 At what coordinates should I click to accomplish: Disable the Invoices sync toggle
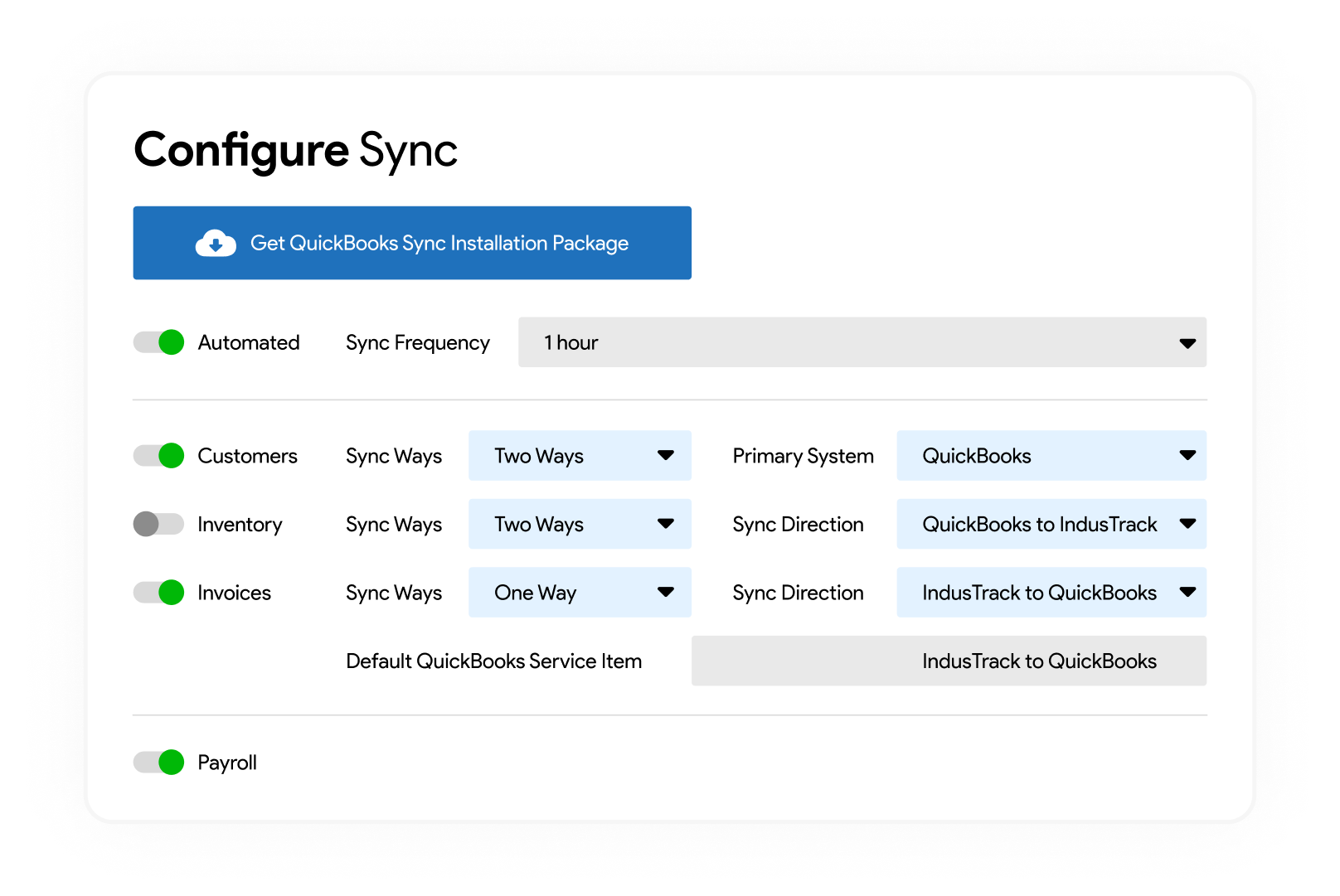click(x=158, y=592)
